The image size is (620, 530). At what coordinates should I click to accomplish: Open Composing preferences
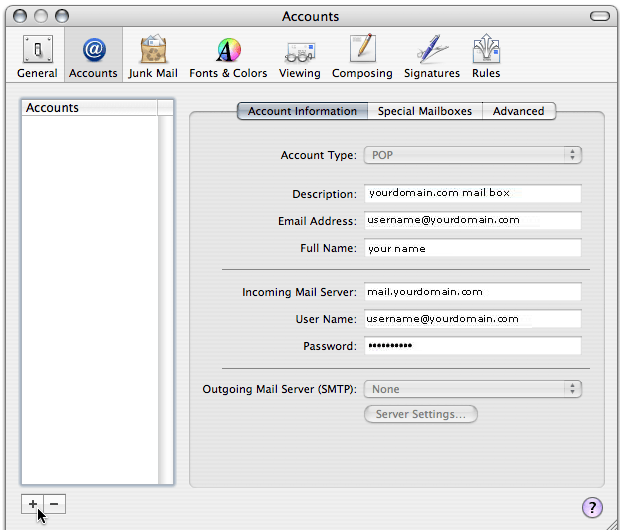tap(362, 56)
